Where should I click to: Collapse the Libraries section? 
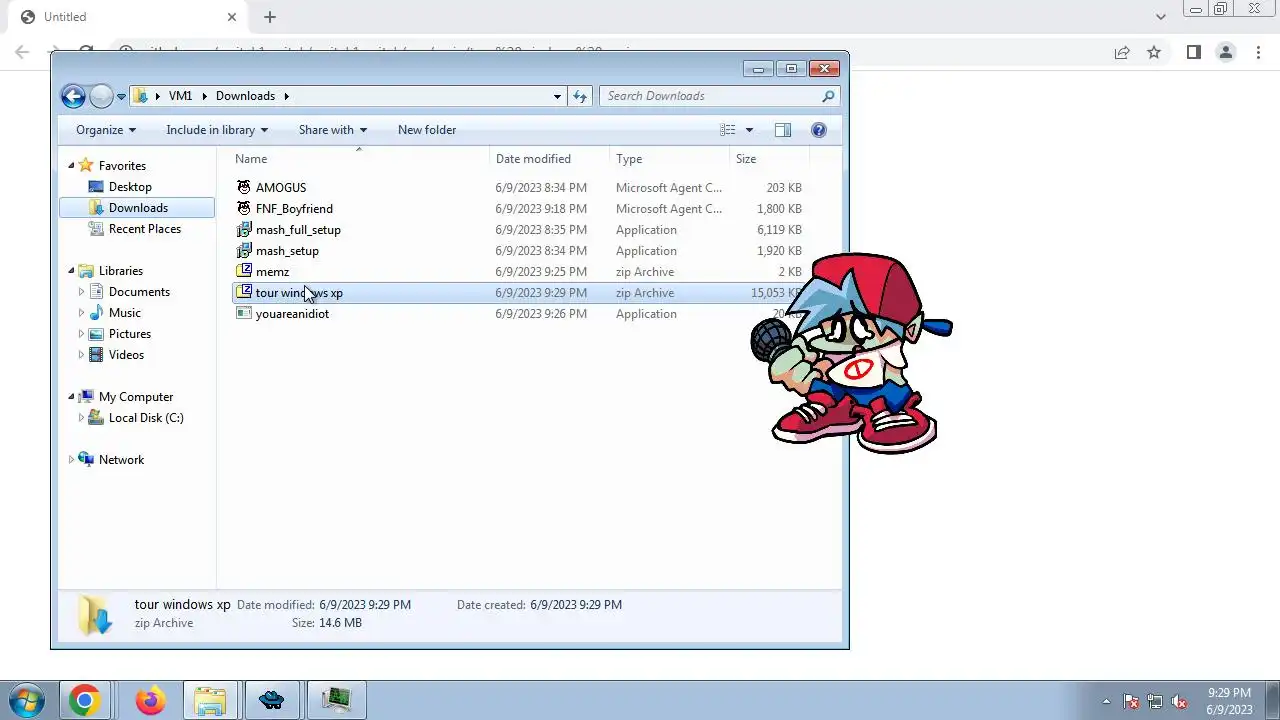71,271
